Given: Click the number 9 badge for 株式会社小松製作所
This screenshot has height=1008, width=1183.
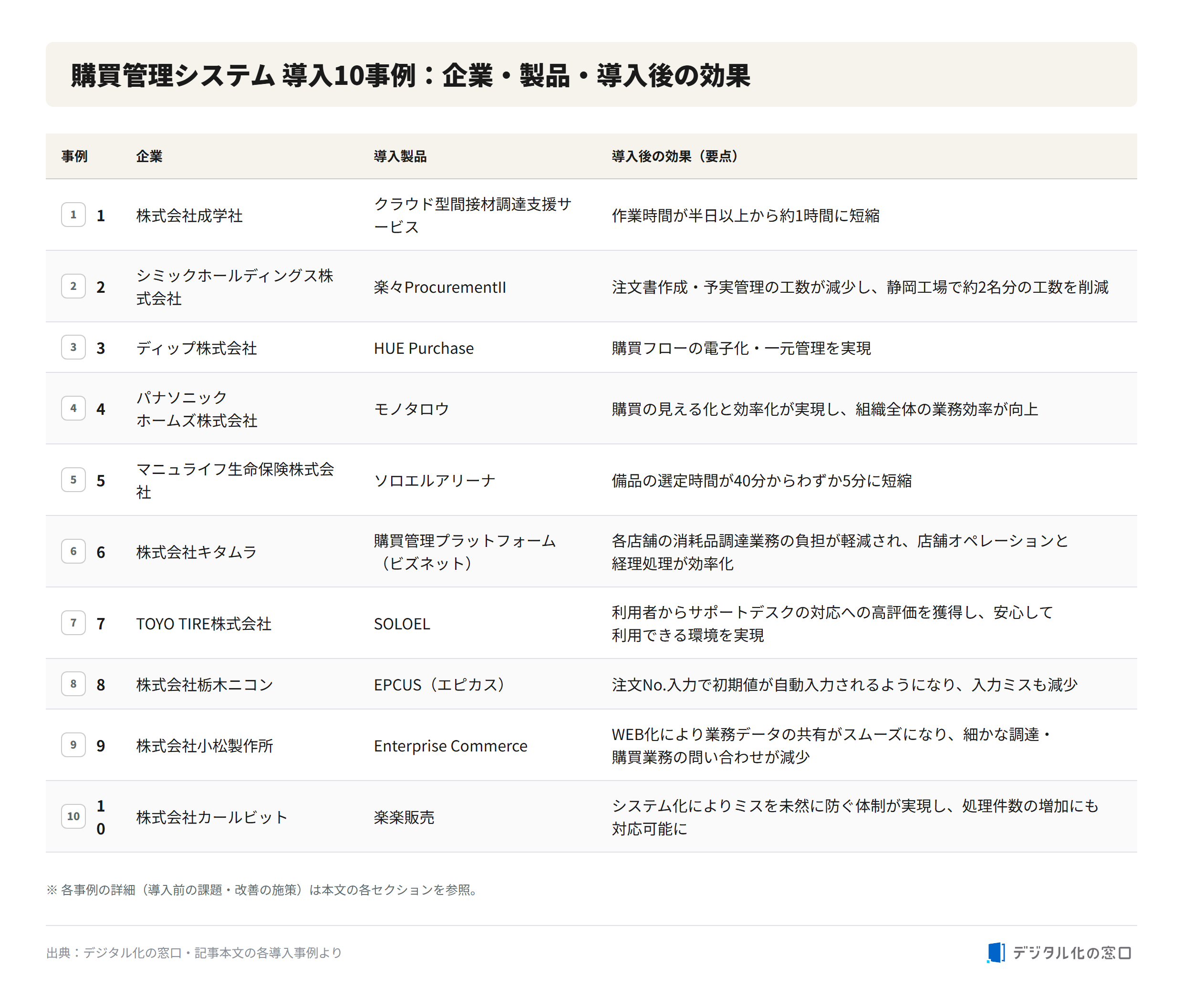Looking at the screenshot, I should click(x=73, y=745).
